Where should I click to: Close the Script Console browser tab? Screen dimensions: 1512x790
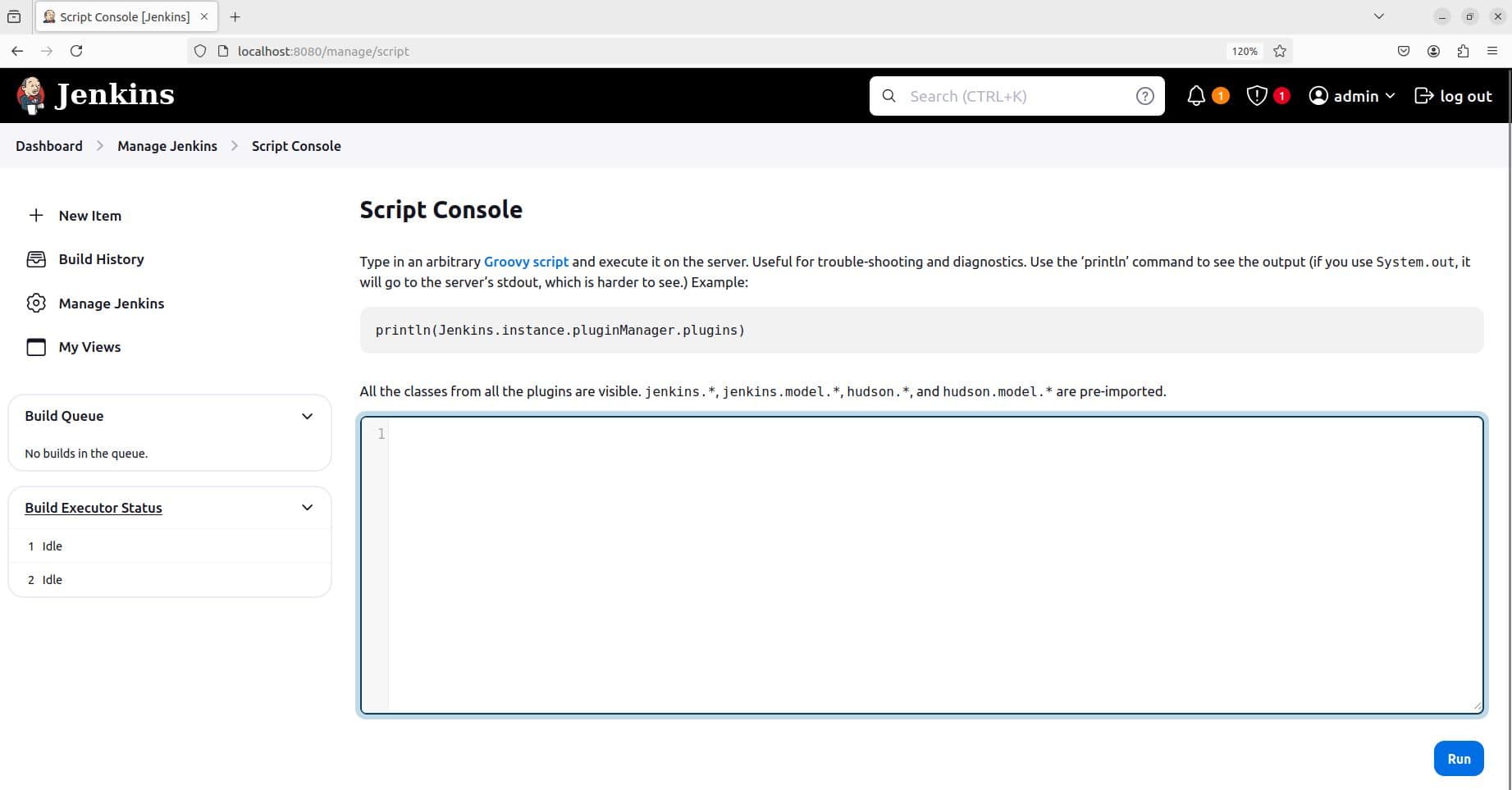point(204,16)
